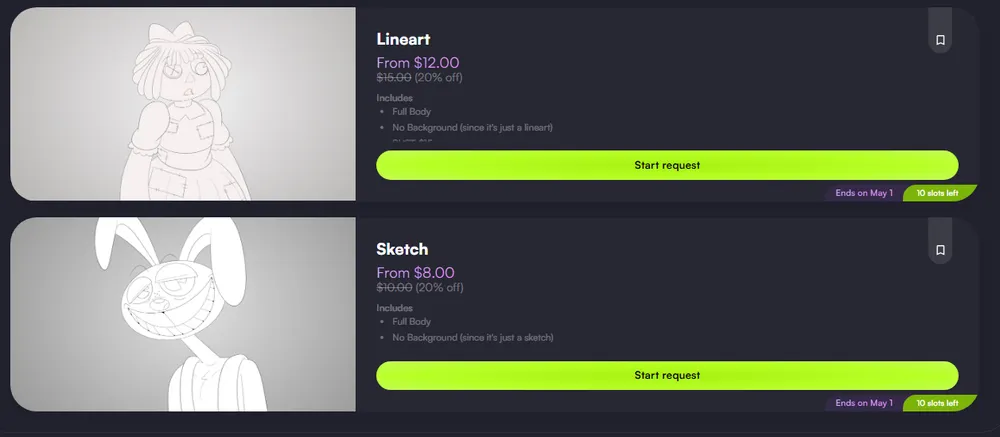The height and width of the screenshot is (437, 1000).
Task: Start request for Lineart
Action: coord(667,165)
